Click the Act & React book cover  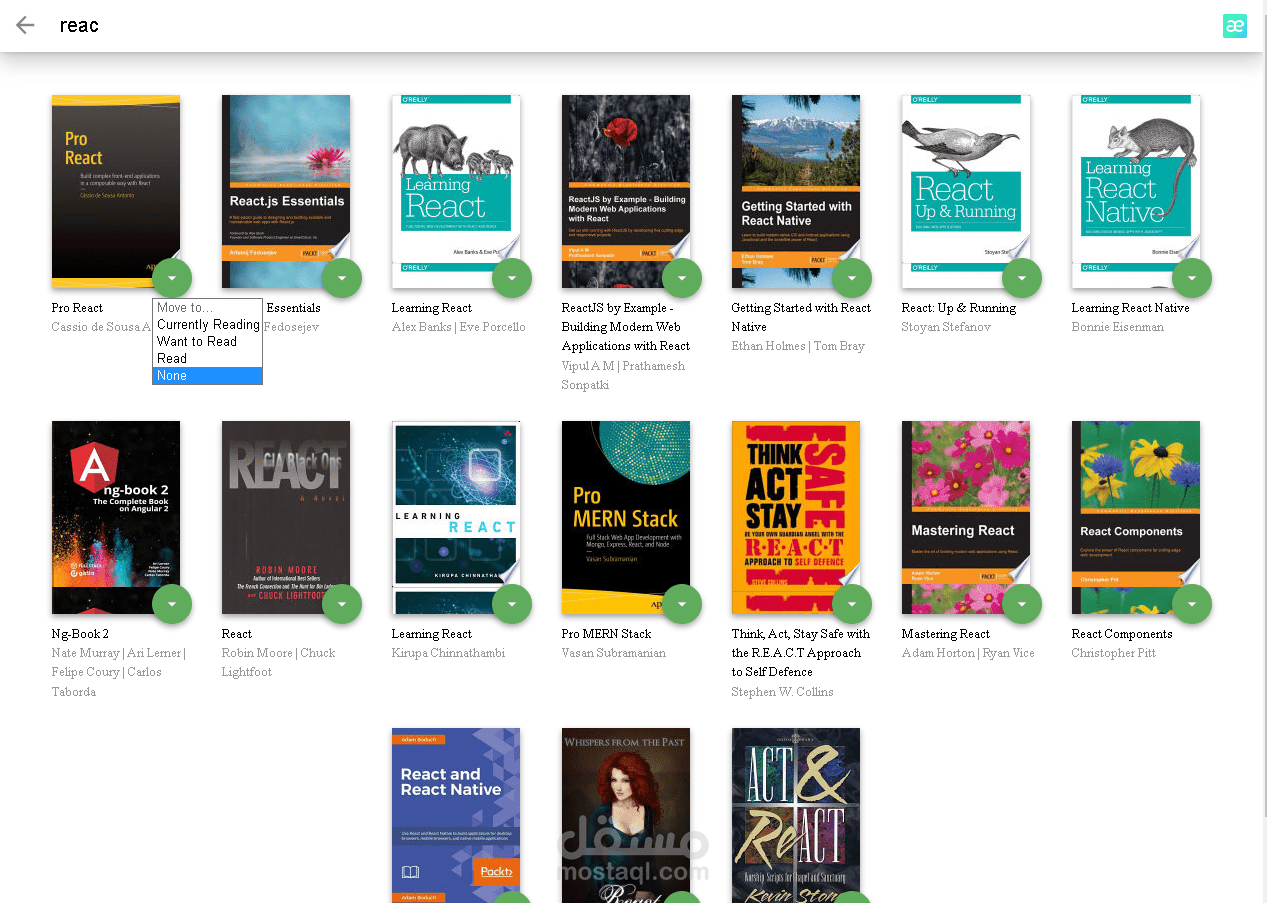[796, 815]
